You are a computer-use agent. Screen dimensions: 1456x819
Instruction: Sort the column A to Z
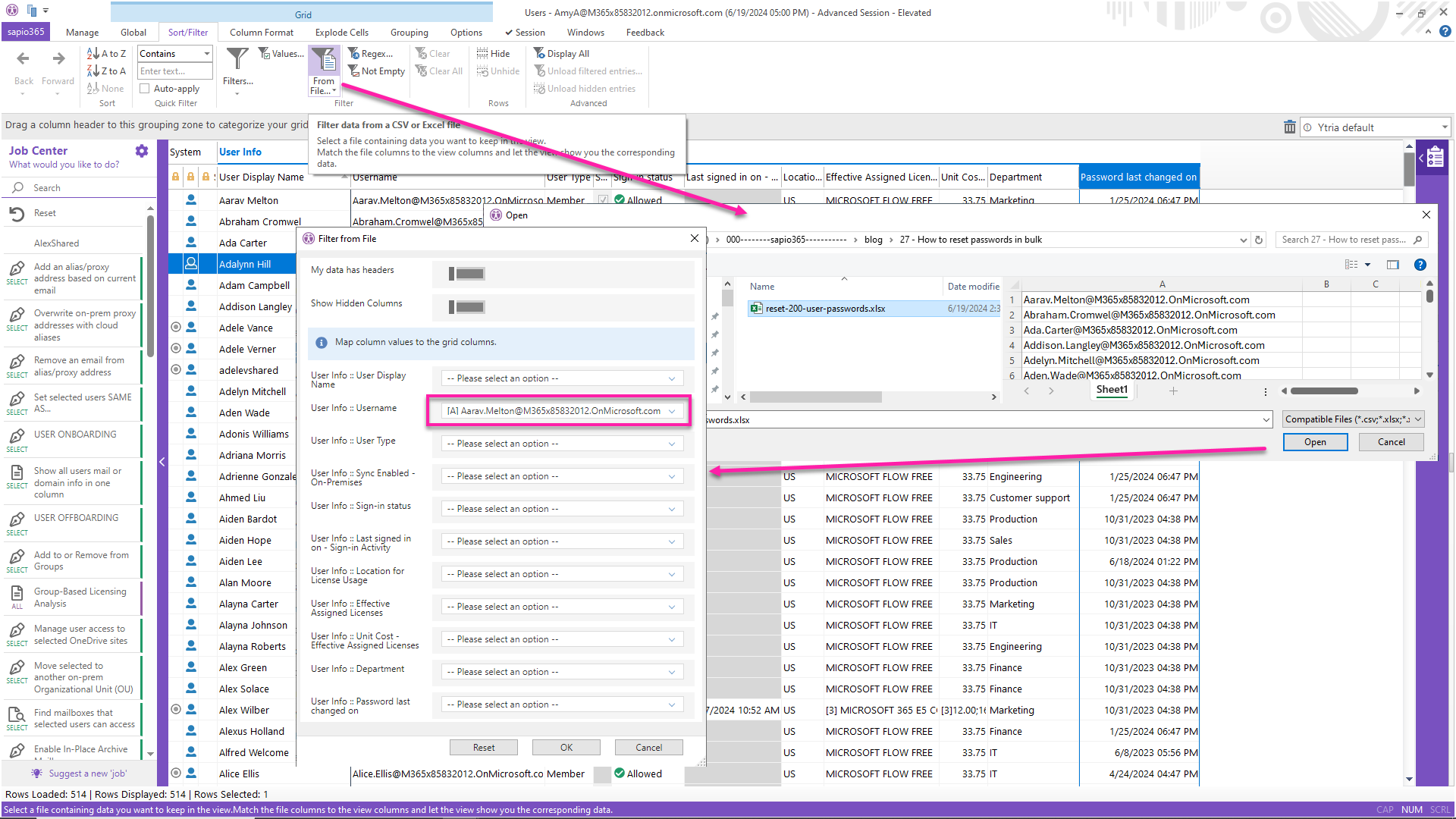(x=106, y=54)
